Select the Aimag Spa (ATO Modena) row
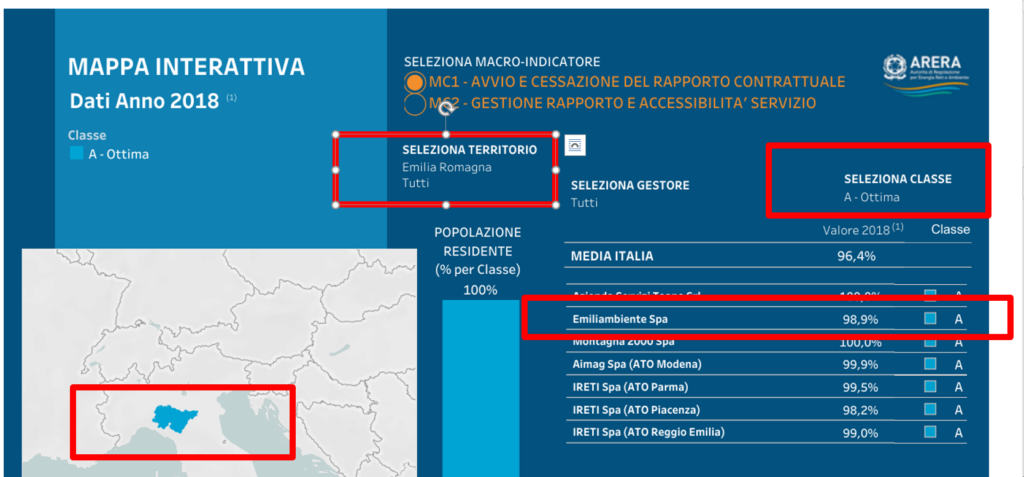The width and height of the screenshot is (1024, 477). click(x=768, y=364)
